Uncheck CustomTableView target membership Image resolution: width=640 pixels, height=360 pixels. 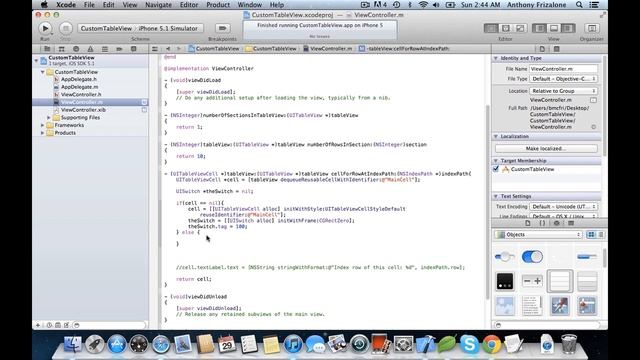pyautogui.click(x=496, y=169)
